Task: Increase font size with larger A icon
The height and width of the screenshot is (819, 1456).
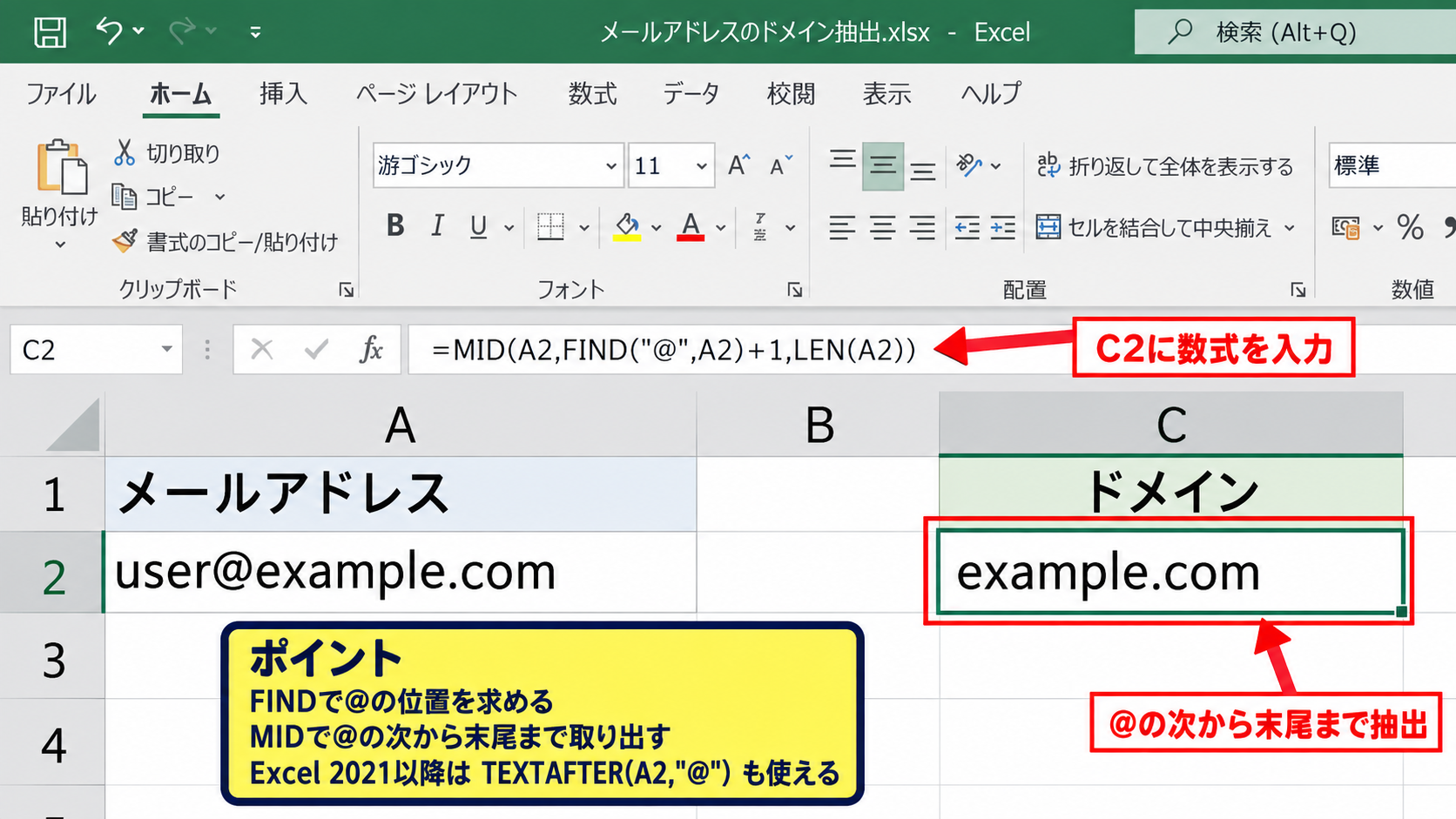Action: (739, 165)
